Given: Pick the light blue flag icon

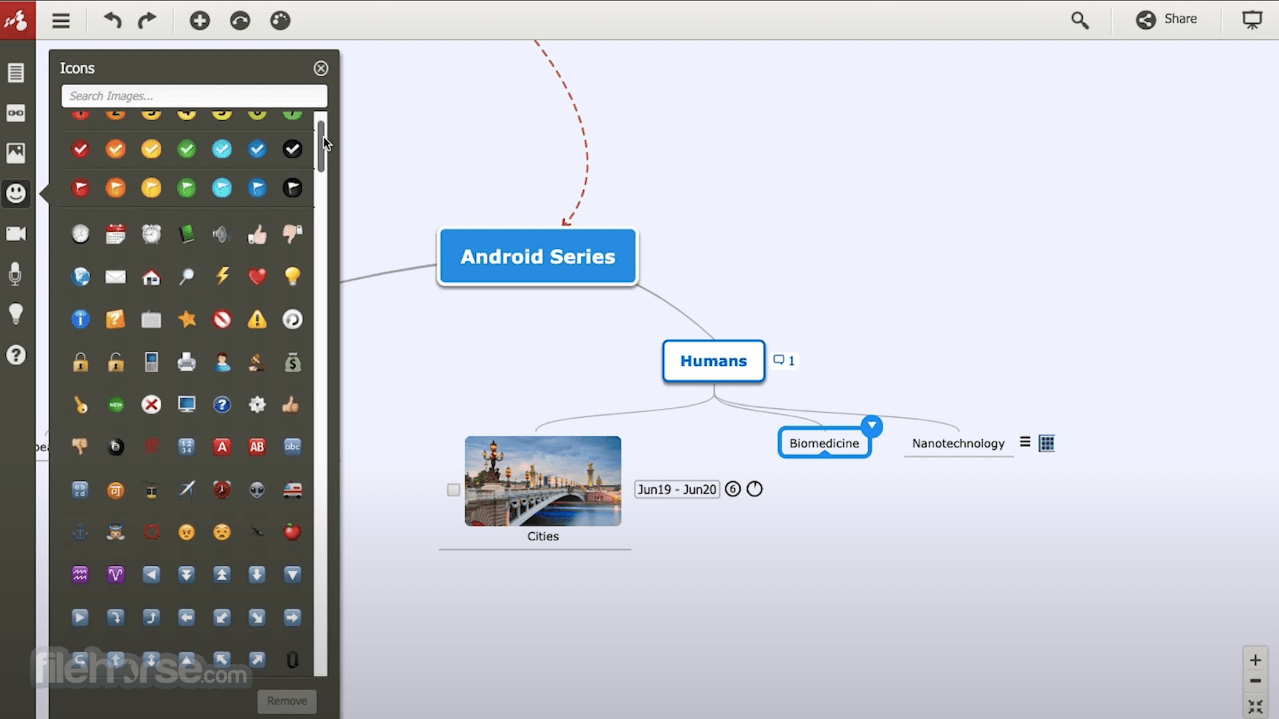Looking at the screenshot, I should coord(222,188).
